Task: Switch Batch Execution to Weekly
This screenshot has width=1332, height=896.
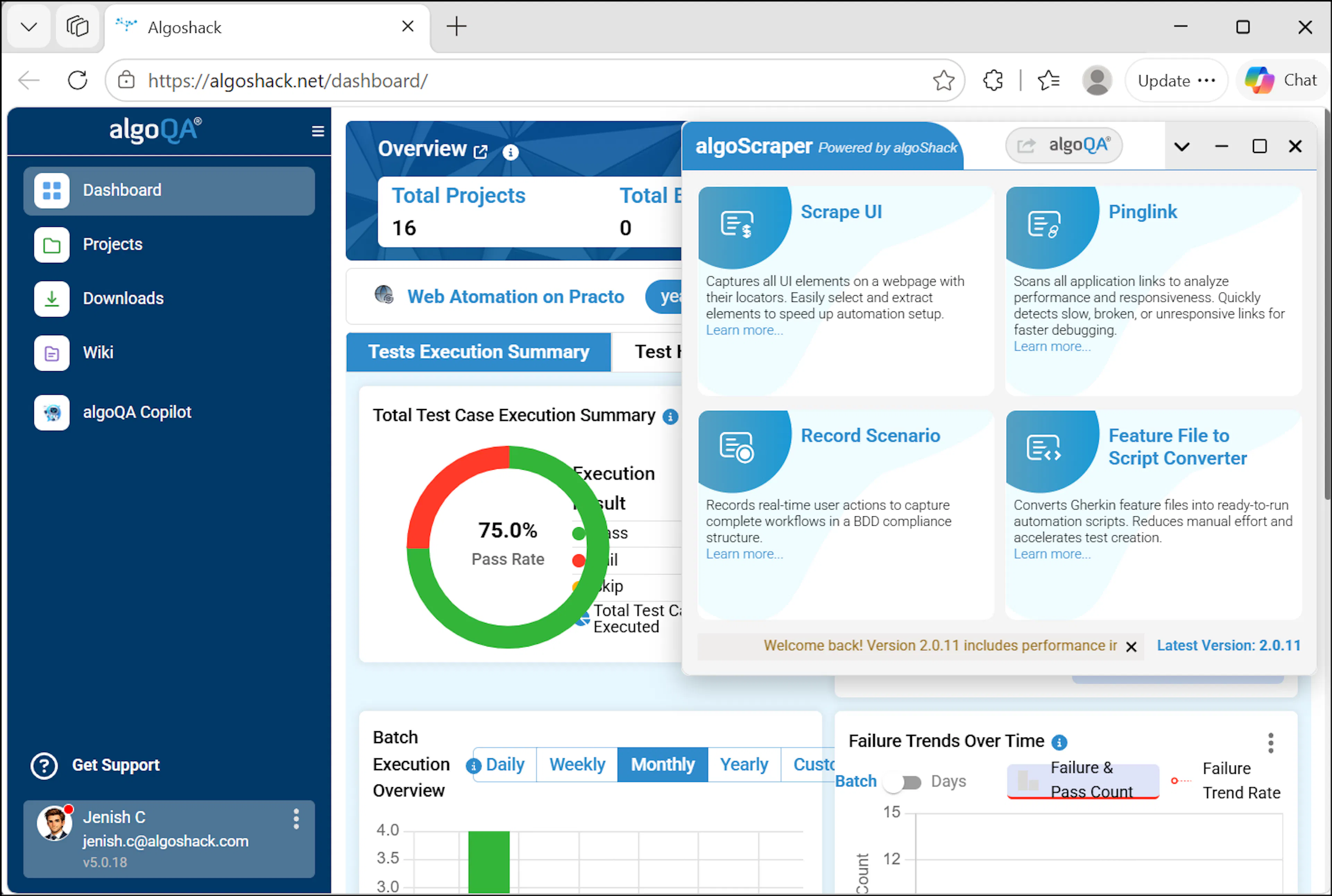Action: (577, 765)
